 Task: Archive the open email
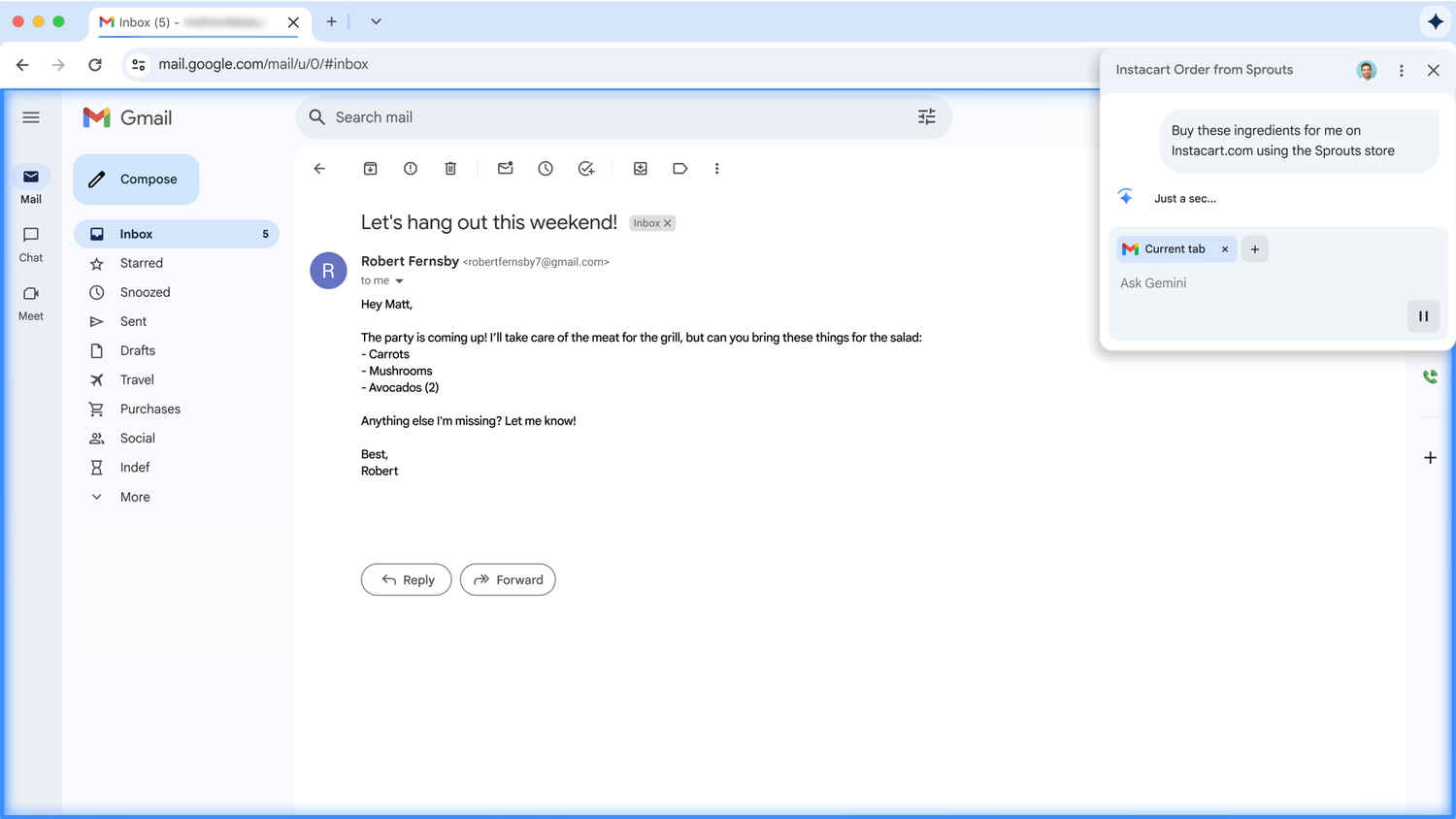(370, 169)
